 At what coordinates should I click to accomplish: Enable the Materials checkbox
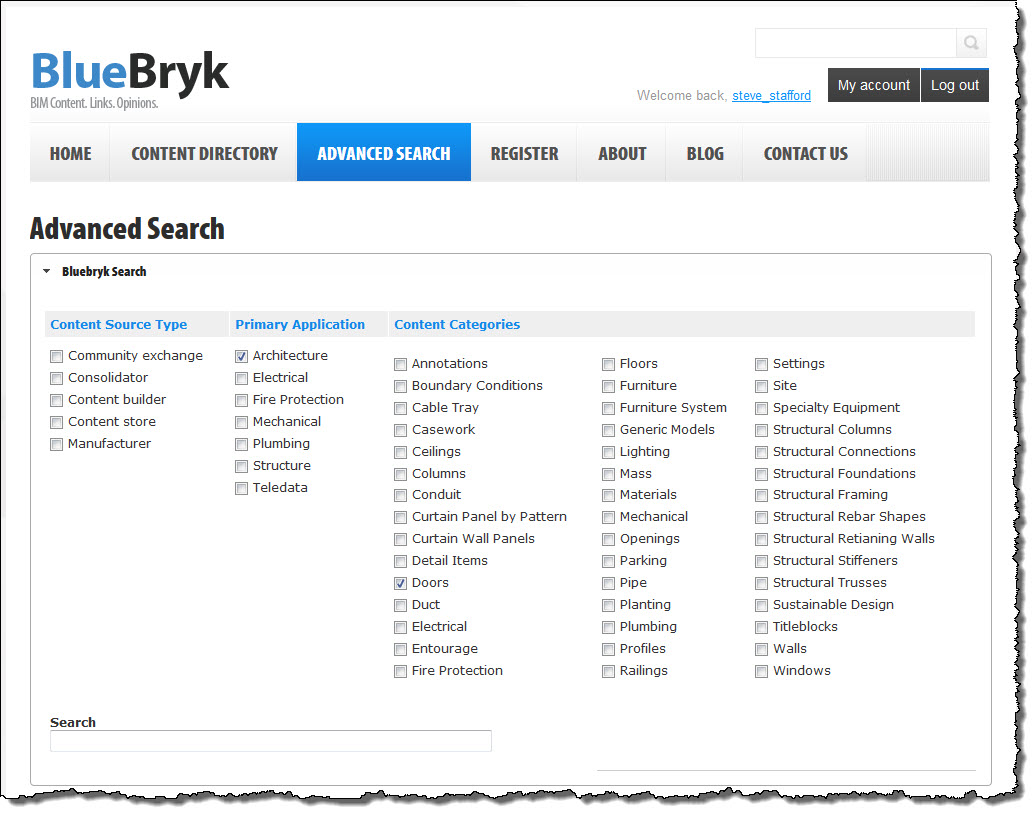click(609, 496)
